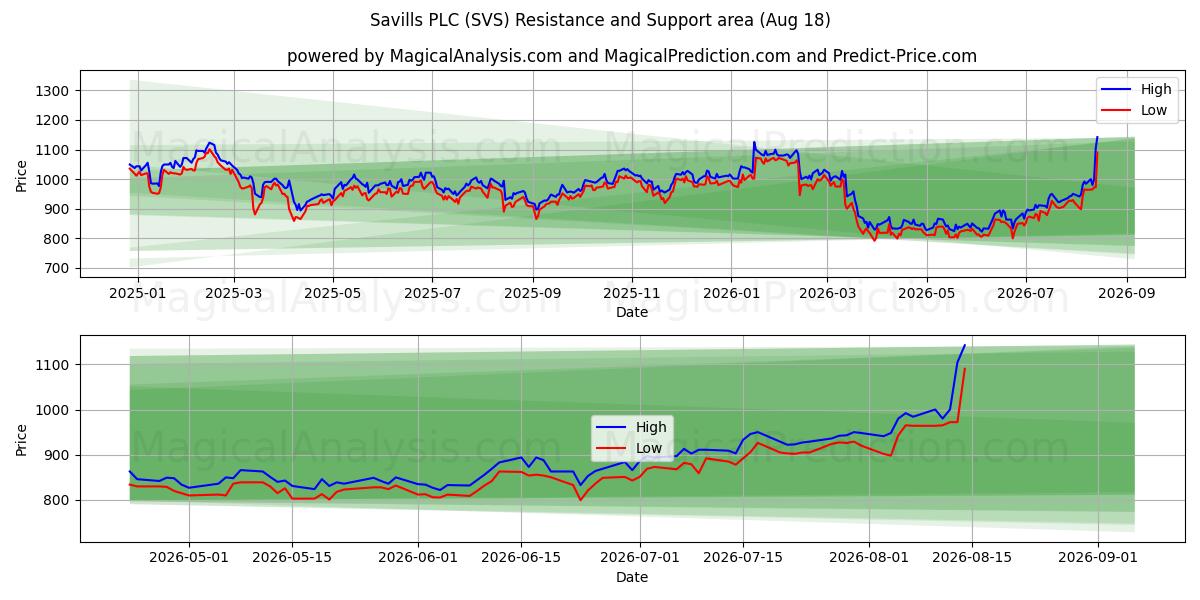Image resolution: width=1200 pixels, height=600 pixels.
Task: Click the 'Price' axis label of bottom chart
Action: [23, 439]
